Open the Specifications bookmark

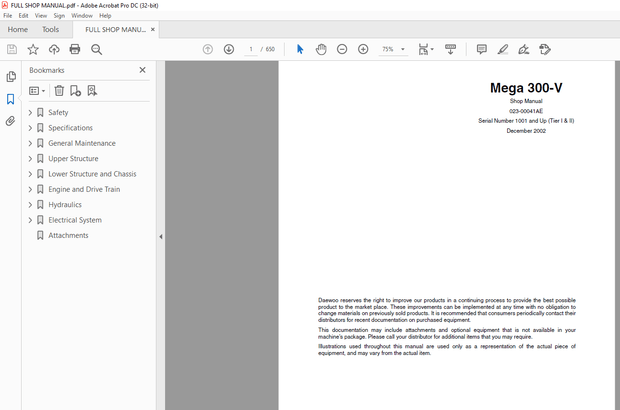tap(70, 128)
